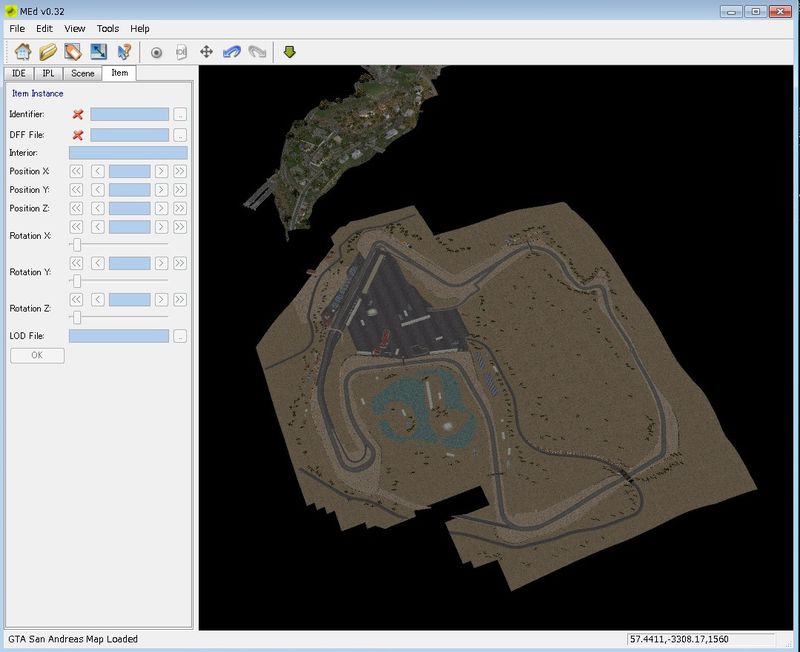Click the greyed-out document toolbar icon
Image resolution: width=800 pixels, height=652 pixels.
[x=181, y=52]
